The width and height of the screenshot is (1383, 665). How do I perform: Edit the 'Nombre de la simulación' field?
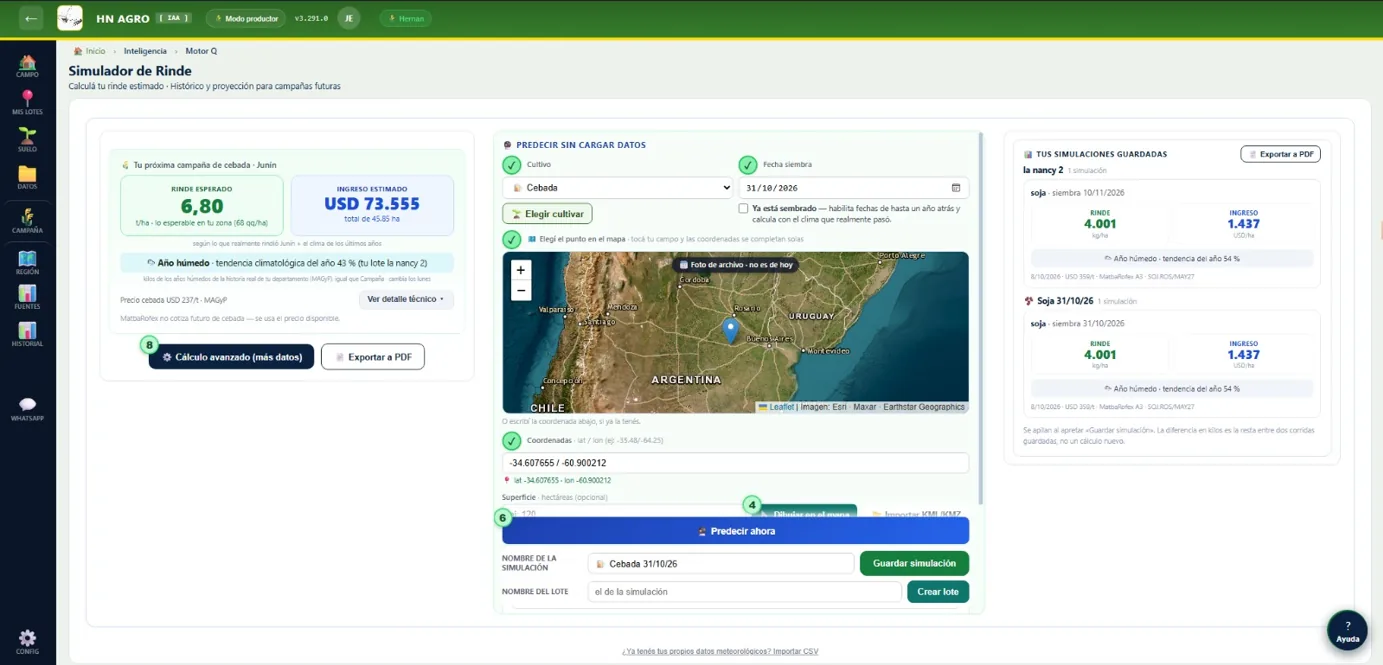(720, 564)
